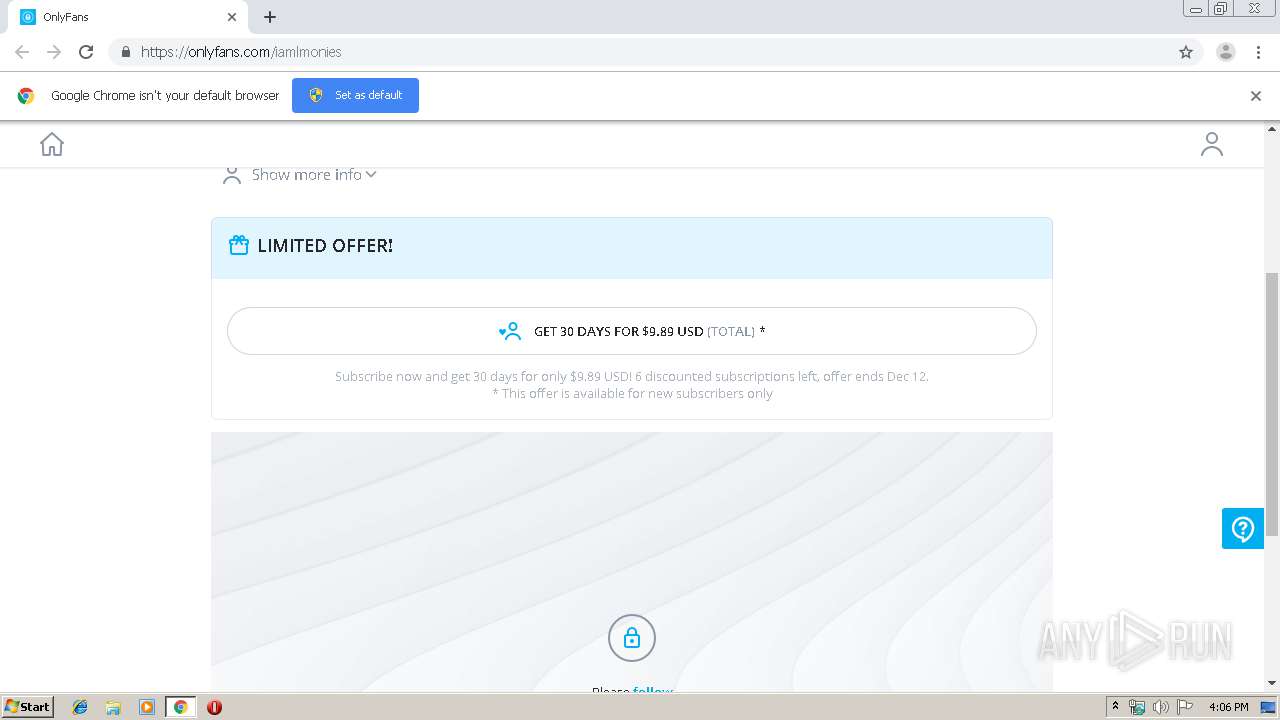Show hidden system tray icons
Screen dimensions: 1280x720
(1116, 707)
